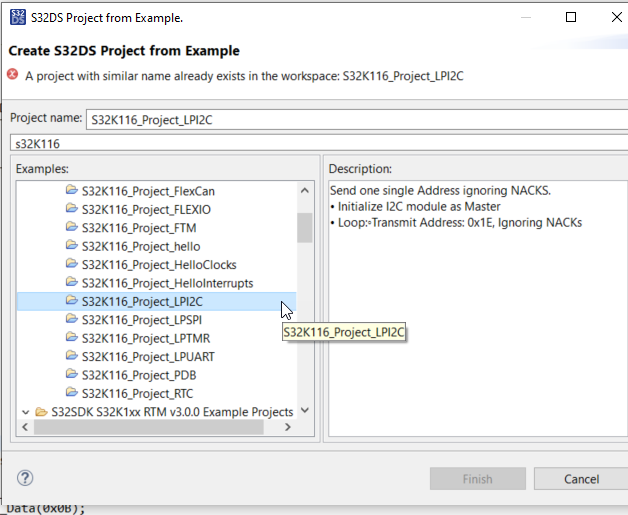
Task: Click 'Initialize I2C module as Master' line
Action: [x=415, y=206]
